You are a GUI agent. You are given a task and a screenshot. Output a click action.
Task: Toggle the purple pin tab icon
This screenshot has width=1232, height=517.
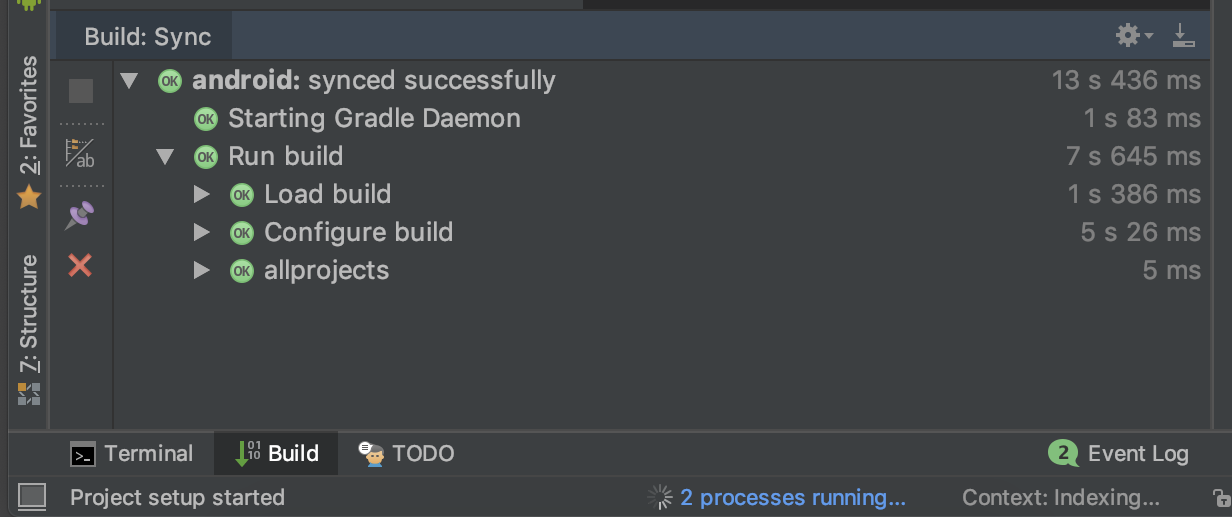(x=80, y=214)
